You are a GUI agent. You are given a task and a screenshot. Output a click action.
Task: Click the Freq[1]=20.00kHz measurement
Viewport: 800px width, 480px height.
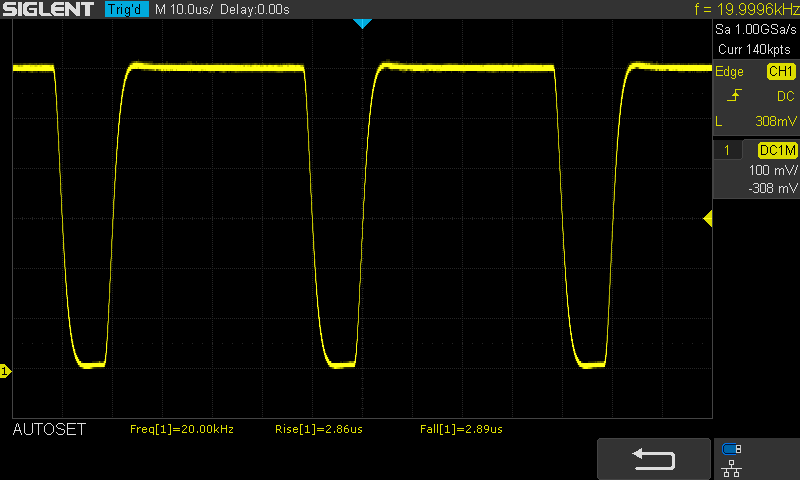coord(182,429)
